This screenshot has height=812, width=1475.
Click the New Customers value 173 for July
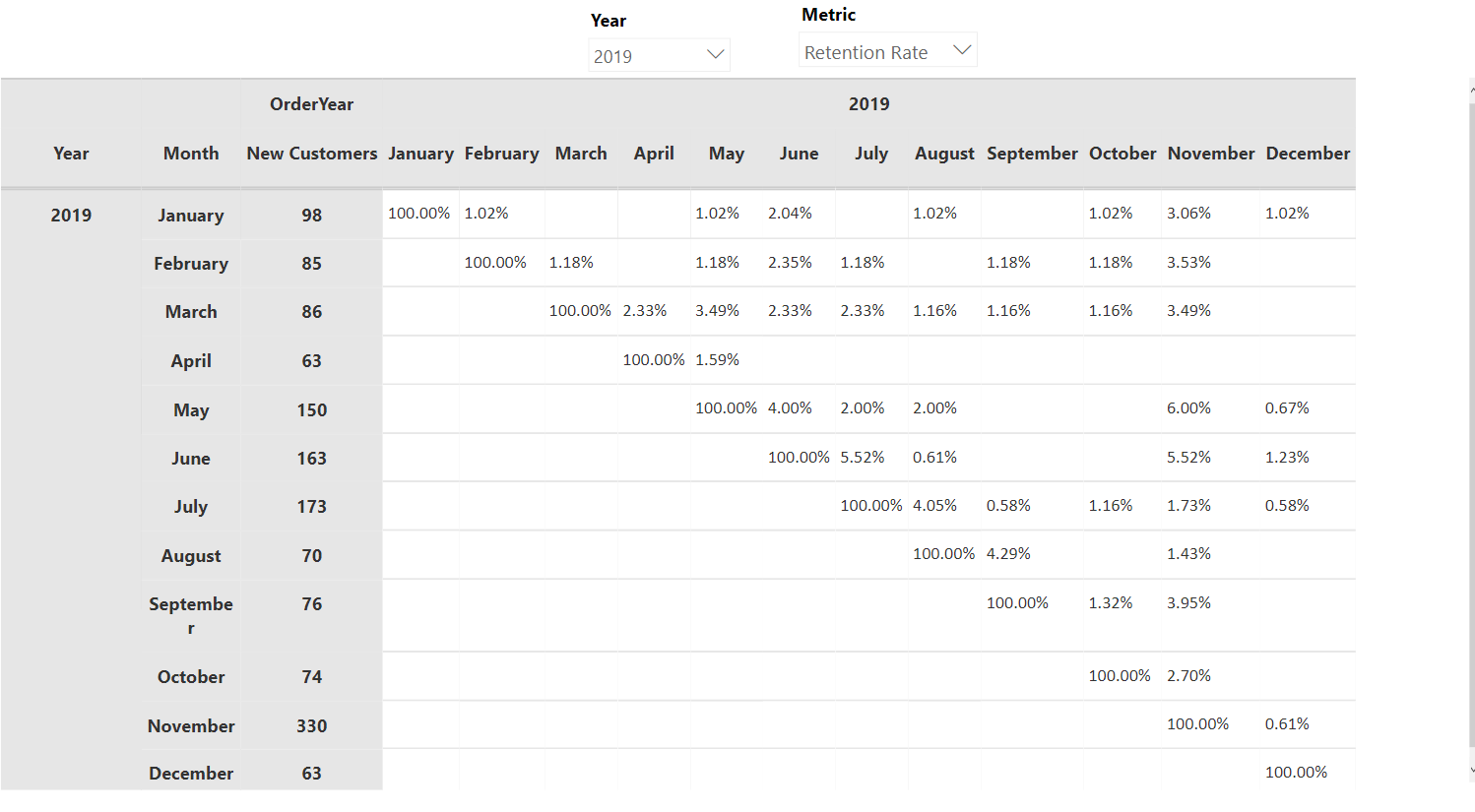click(x=311, y=507)
